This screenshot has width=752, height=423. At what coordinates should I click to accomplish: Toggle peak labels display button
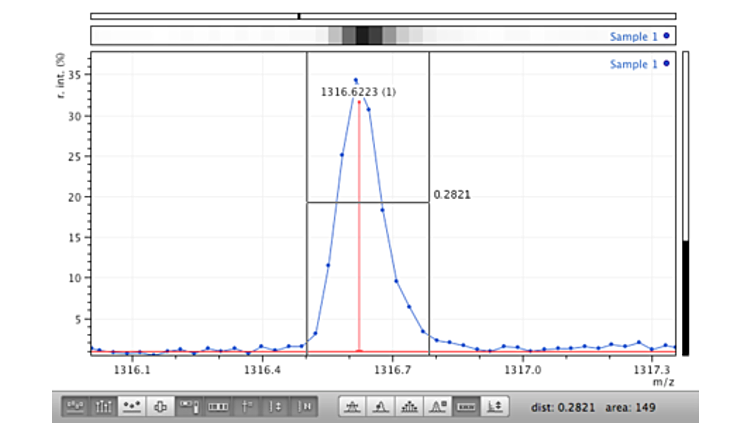75,407
